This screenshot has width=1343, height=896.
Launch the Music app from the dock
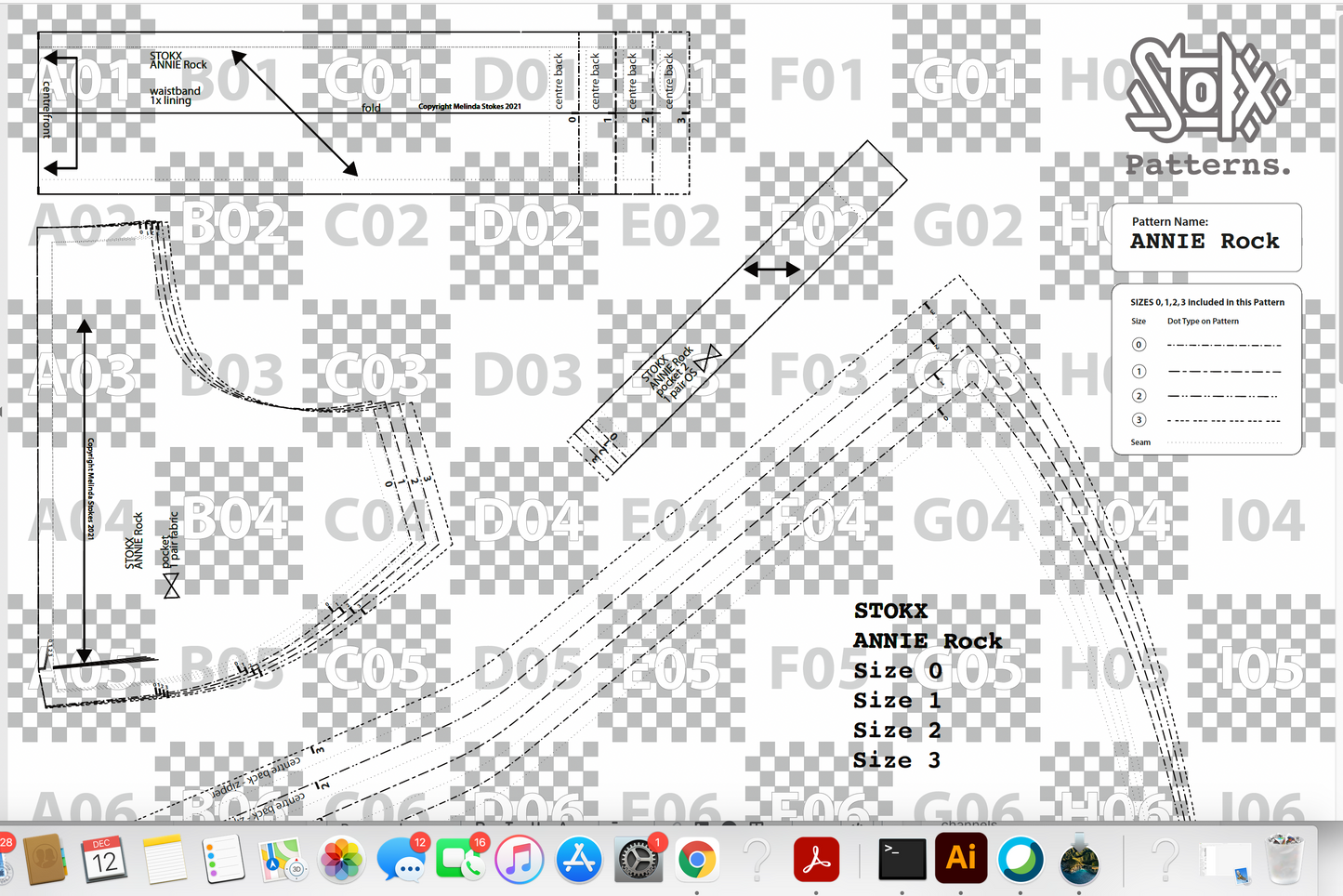tap(520, 859)
